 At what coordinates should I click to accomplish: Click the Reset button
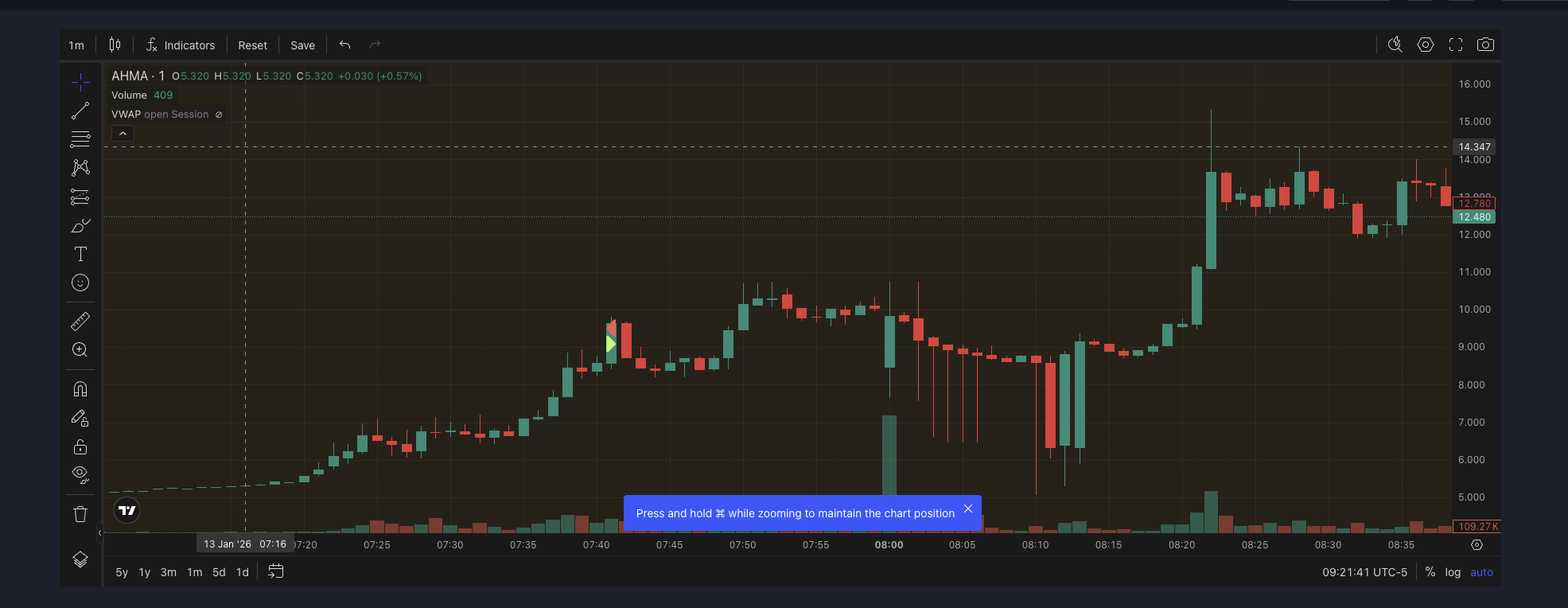coord(252,45)
